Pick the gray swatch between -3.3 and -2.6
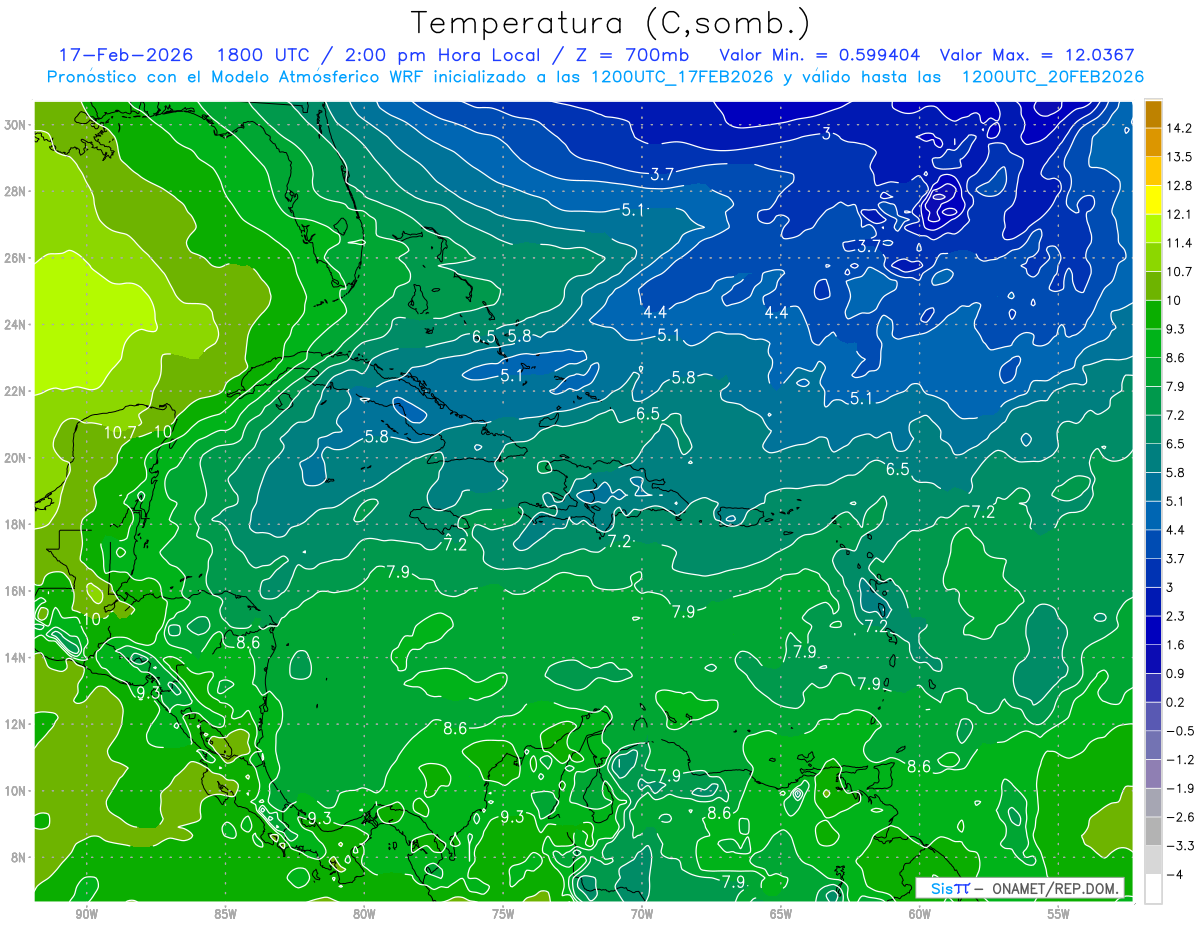The image size is (1200, 927). pos(1153,831)
